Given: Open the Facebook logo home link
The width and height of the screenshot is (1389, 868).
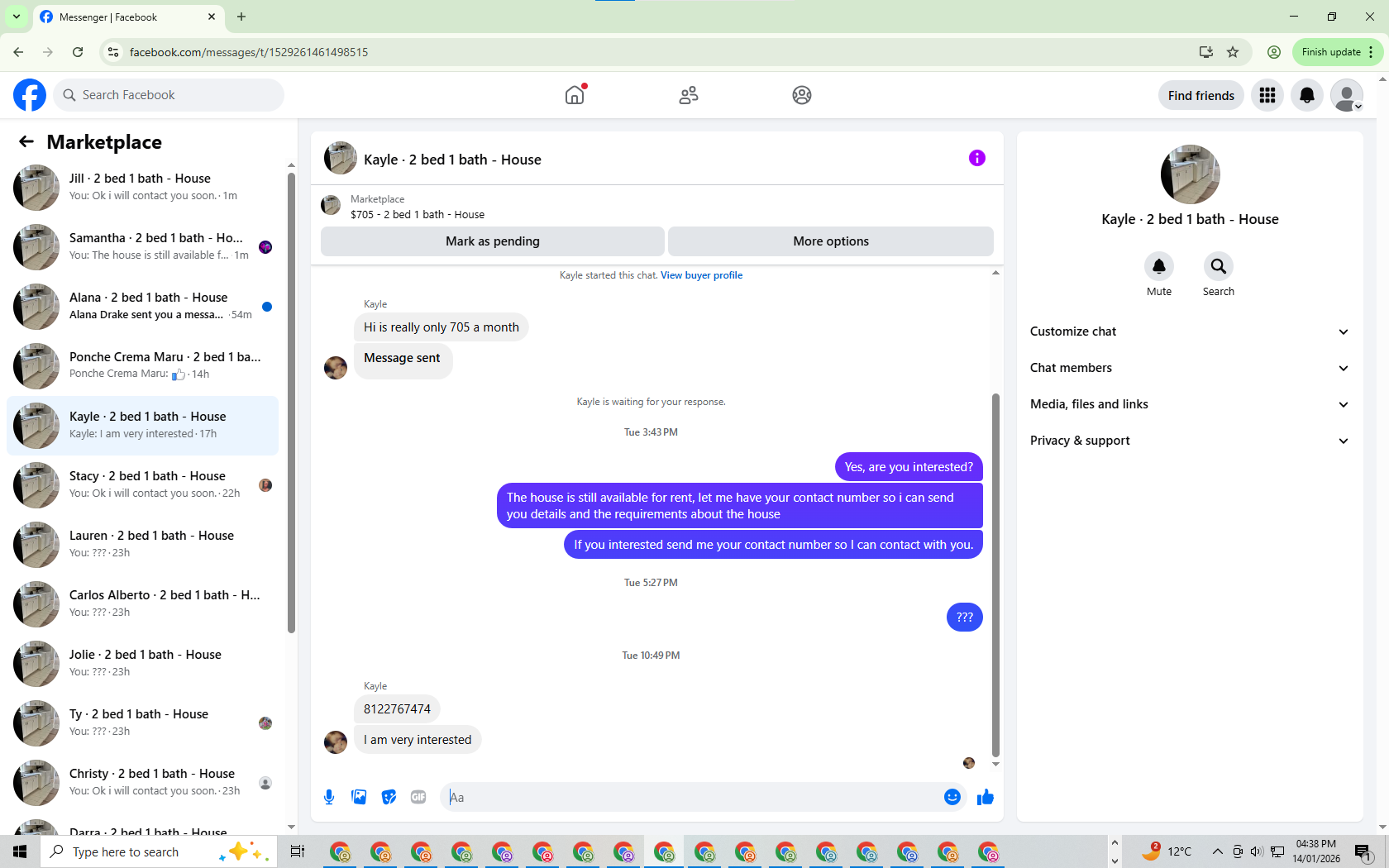Looking at the screenshot, I should (x=30, y=95).
